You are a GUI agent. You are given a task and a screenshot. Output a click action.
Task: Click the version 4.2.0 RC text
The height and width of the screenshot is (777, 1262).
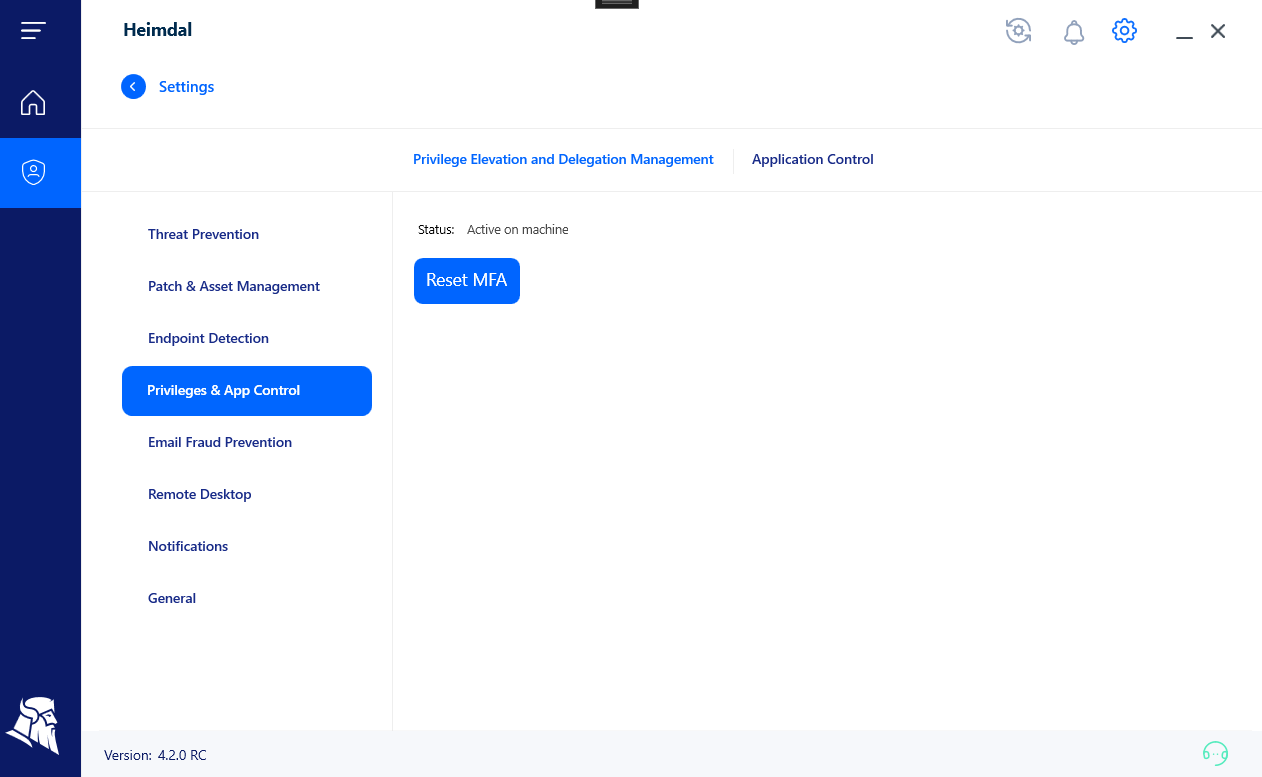coord(182,755)
